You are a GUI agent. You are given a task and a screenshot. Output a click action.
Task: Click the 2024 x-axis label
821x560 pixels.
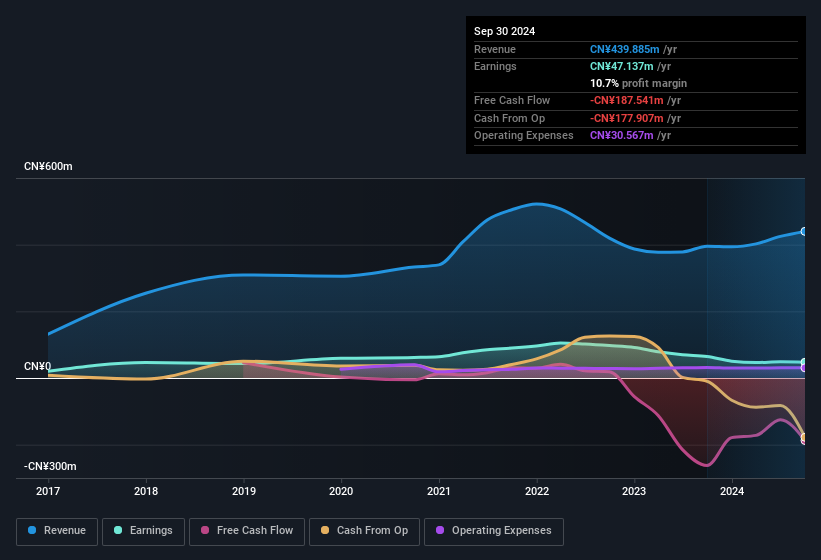[x=732, y=491]
